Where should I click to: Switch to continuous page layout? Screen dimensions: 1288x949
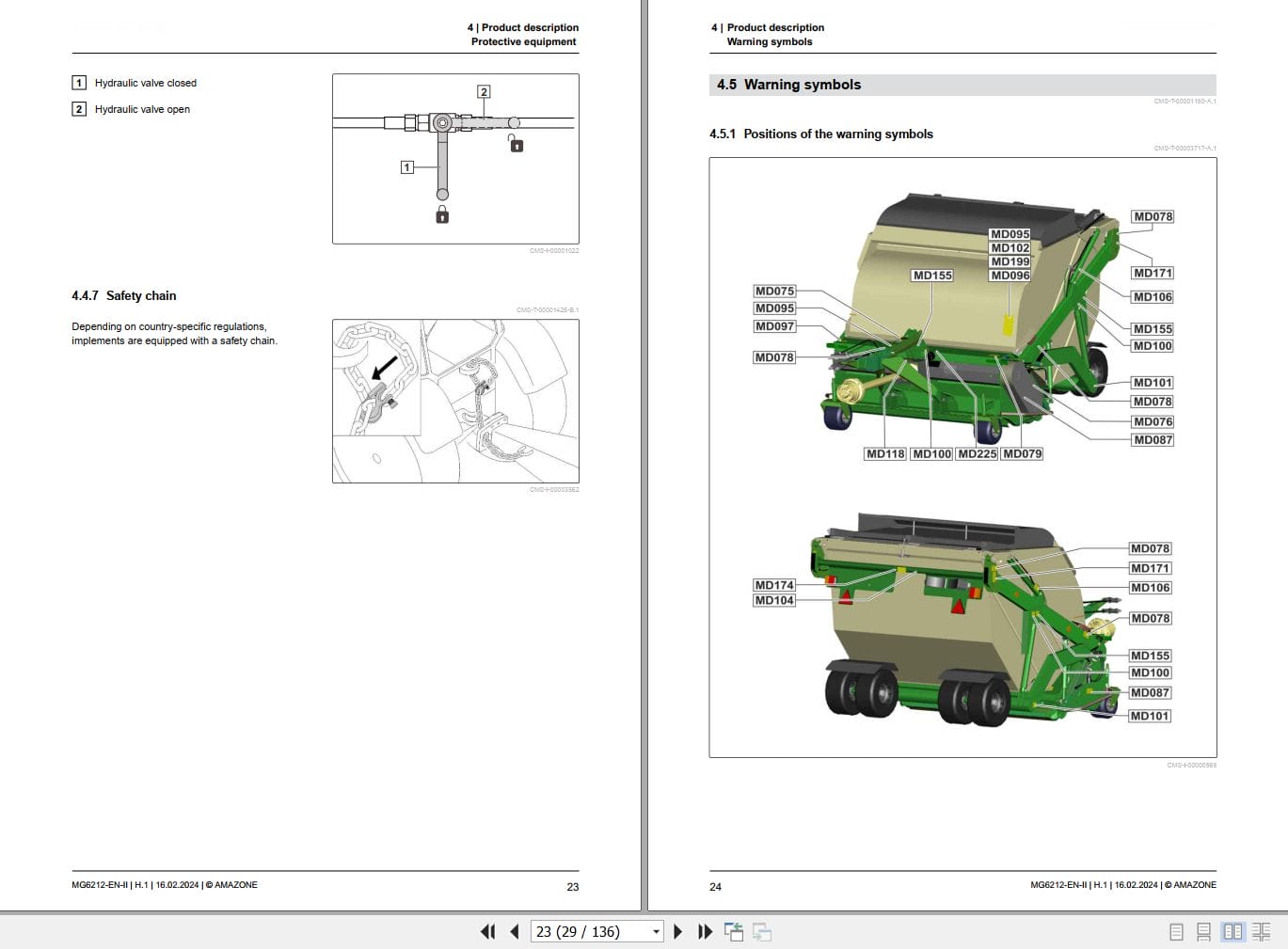click(1203, 932)
